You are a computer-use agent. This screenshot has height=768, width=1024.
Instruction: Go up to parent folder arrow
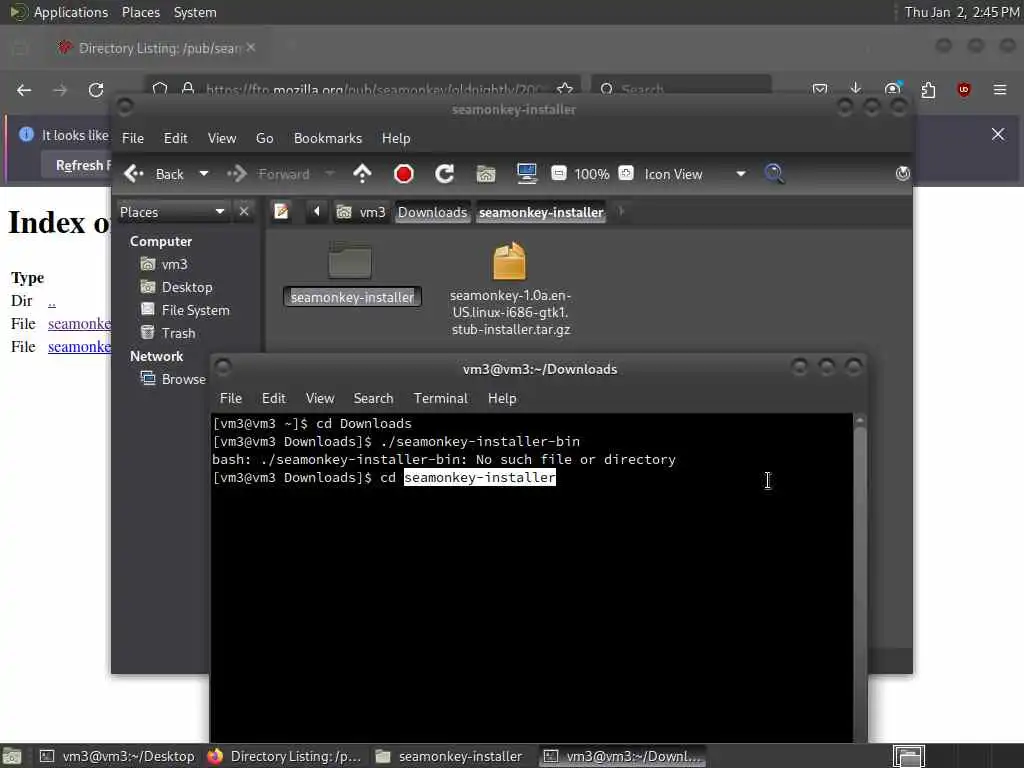tap(362, 174)
